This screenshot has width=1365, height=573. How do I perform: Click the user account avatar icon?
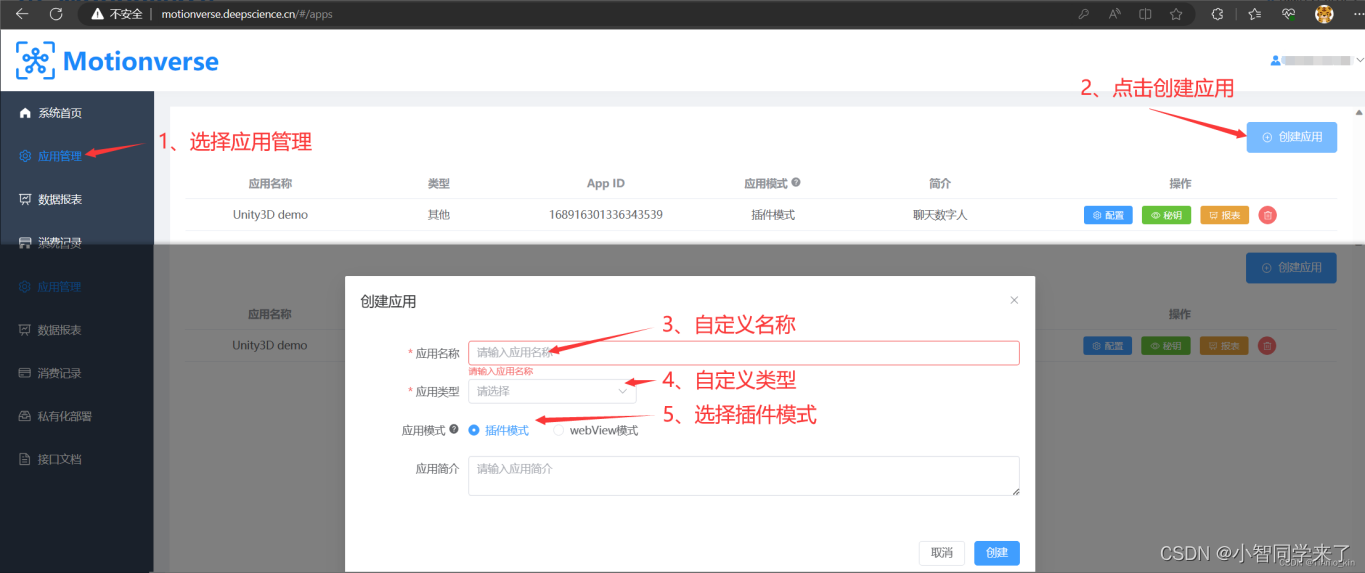click(x=1275, y=60)
